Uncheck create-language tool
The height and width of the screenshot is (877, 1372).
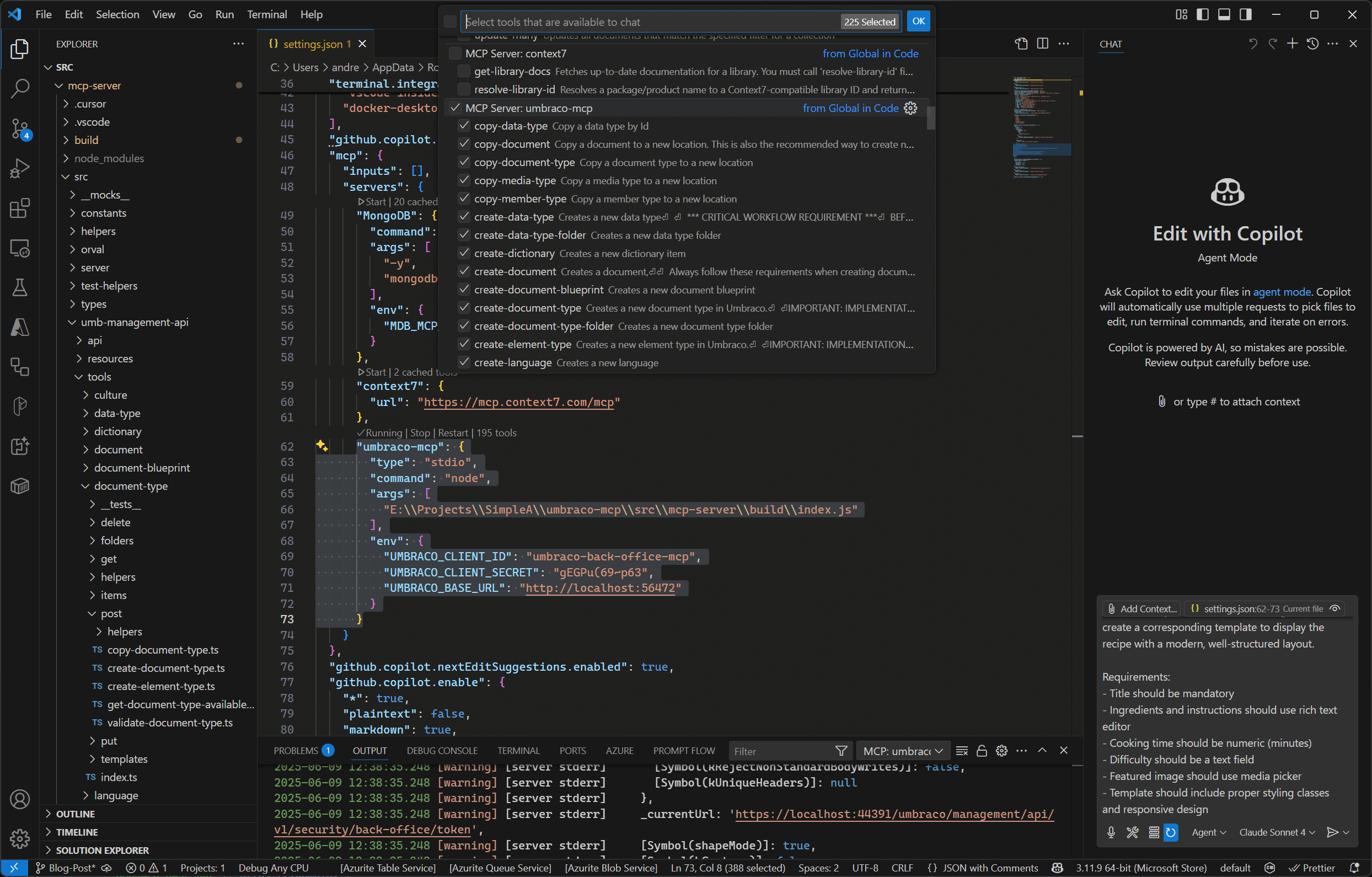tap(464, 362)
